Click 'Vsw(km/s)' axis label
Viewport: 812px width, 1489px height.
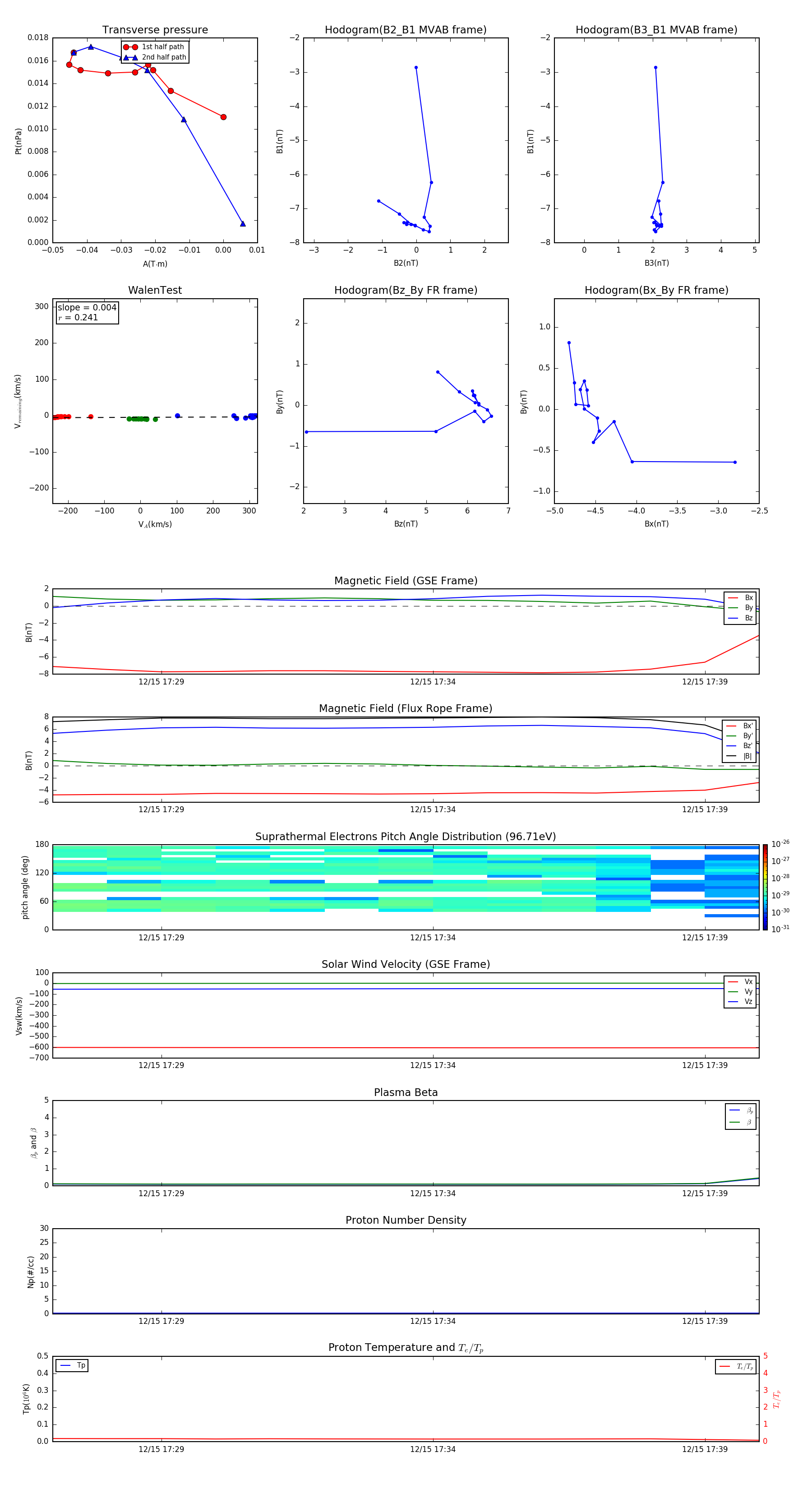pyautogui.click(x=18, y=1015)
